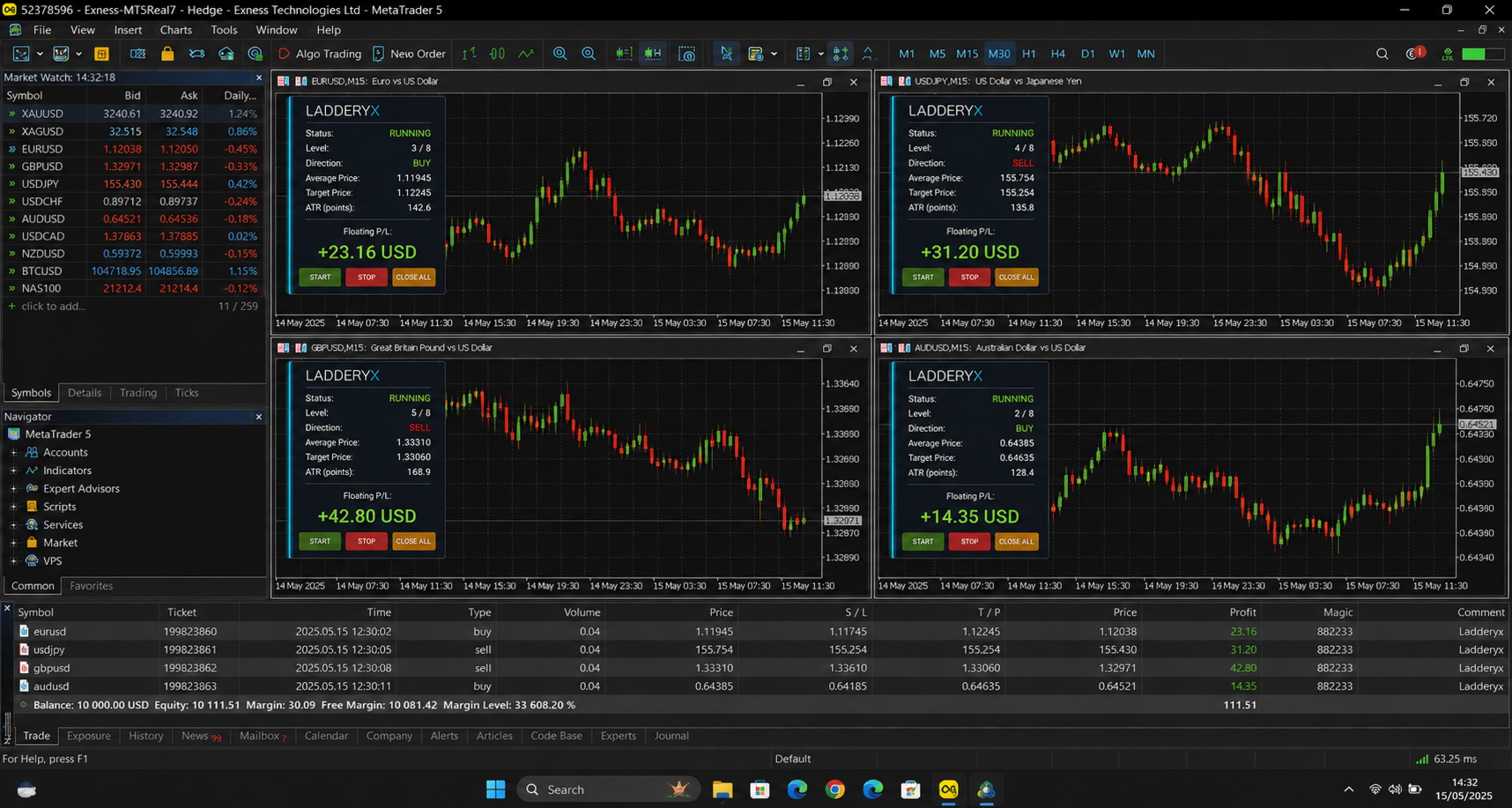Switch to the History tab
Image resolution: width=1512 pixels, height=808 pixels.
pyautogui.click(x=146, y=736)
